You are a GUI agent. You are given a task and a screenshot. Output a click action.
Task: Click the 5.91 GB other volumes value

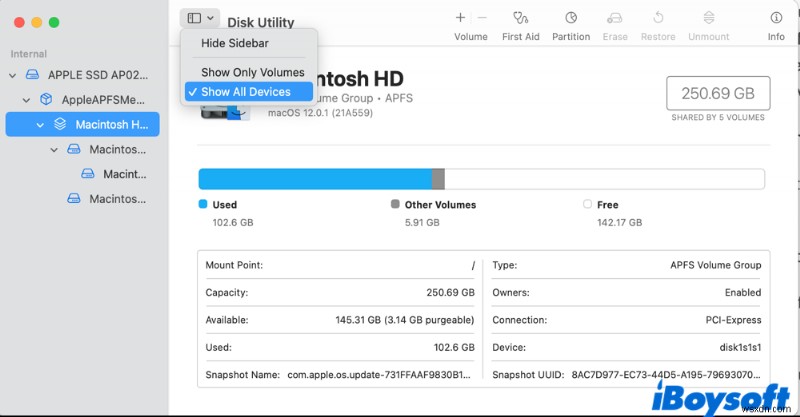(422, 223)
